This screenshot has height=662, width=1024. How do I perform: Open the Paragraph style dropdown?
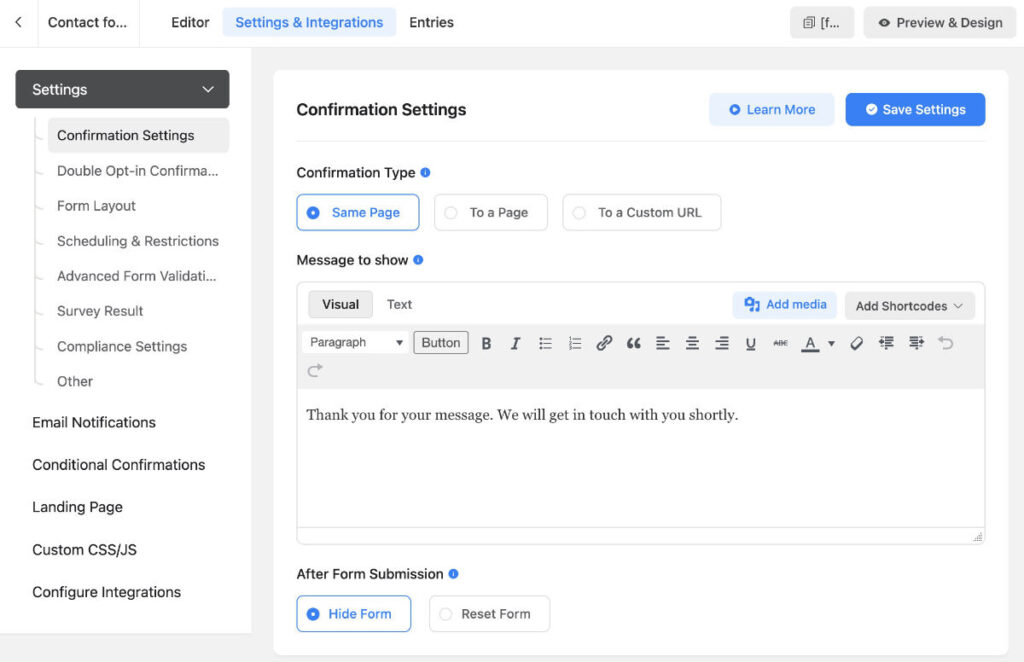click(x=354, y=342)
